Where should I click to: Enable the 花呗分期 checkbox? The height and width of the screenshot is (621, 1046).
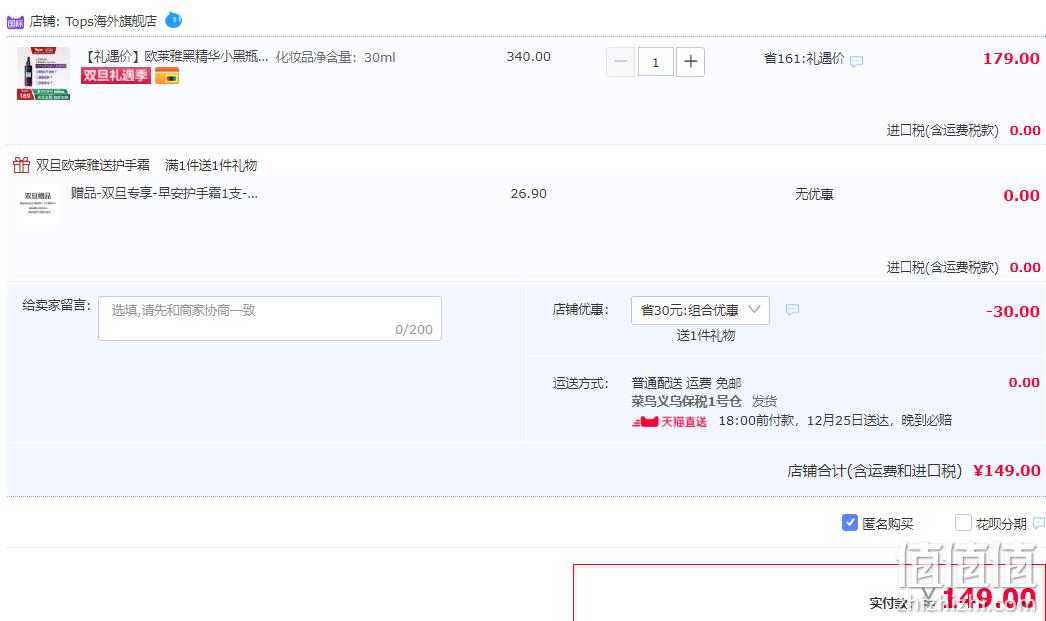963,523
